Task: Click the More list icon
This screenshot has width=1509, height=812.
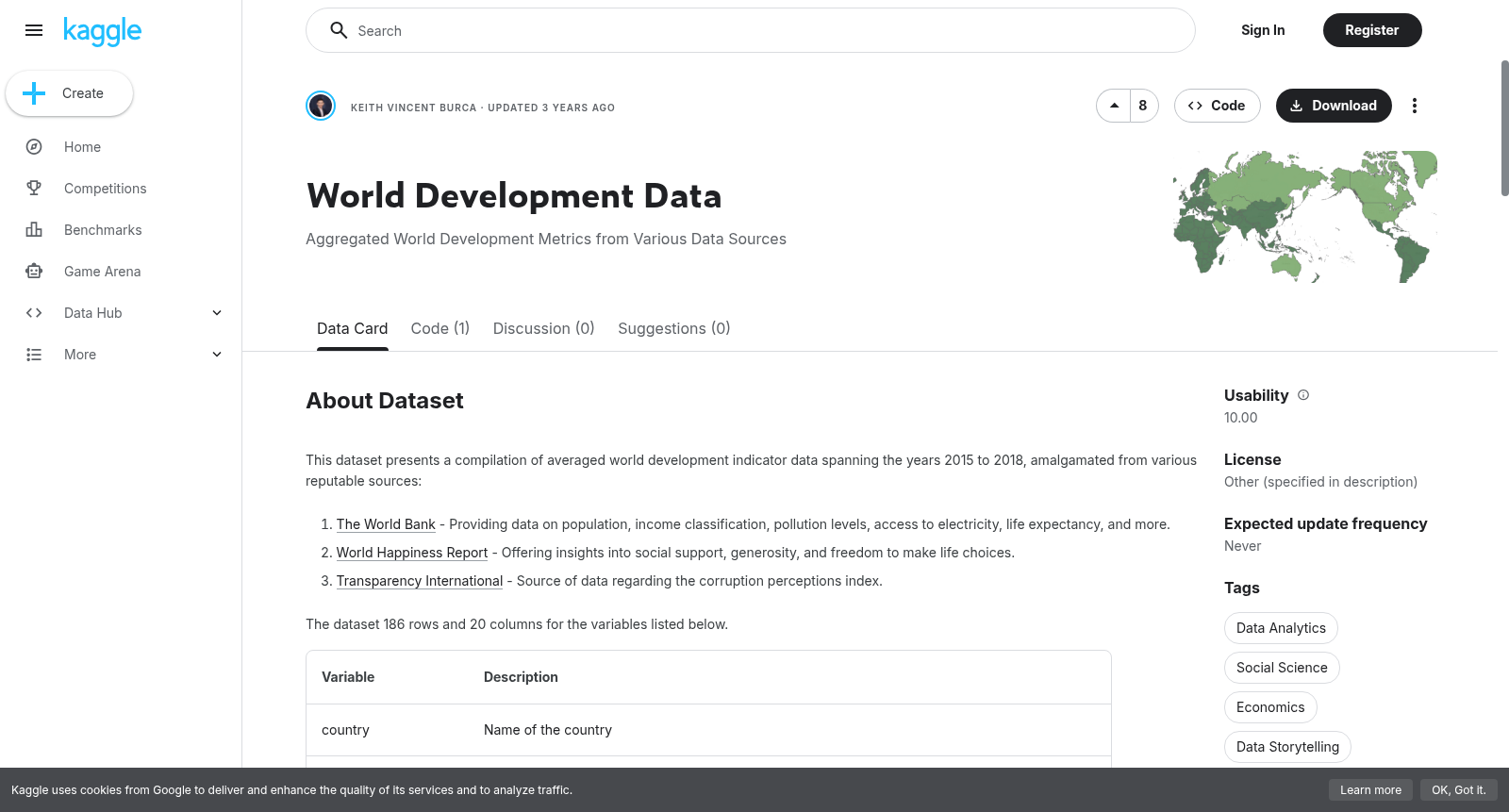Action: click(x=34, y=355)
